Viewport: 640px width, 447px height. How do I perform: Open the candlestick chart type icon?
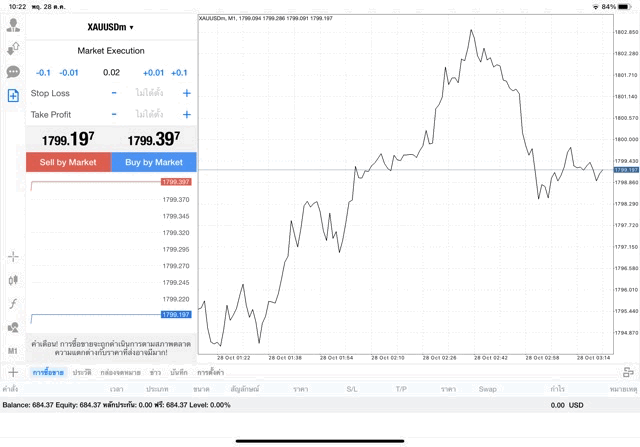(13, 281)
